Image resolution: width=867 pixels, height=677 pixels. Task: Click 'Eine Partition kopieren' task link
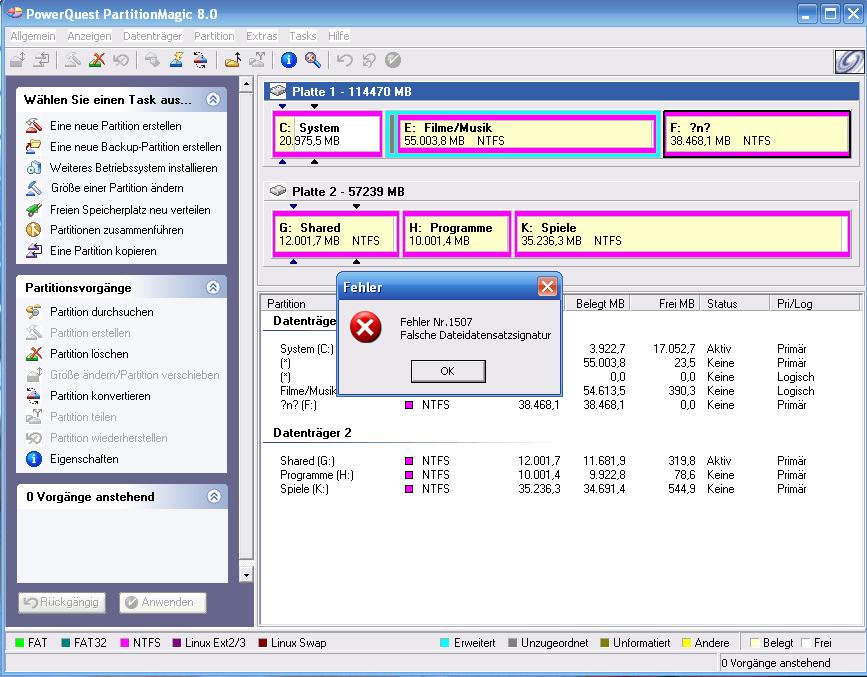[103, 251]
